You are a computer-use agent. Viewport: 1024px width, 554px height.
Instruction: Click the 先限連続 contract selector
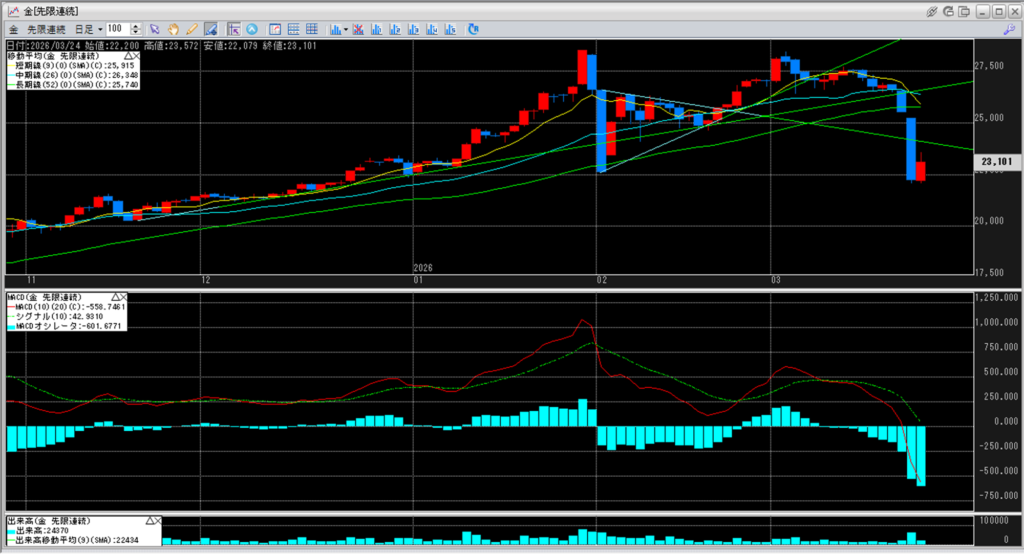[x=47, y=29]
